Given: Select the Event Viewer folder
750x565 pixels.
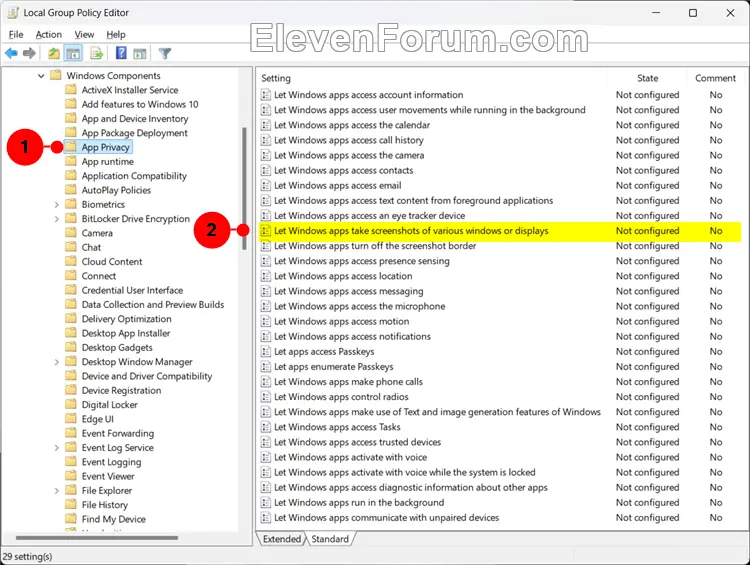Looking at the screenshot, I should [x=108, y=476].
